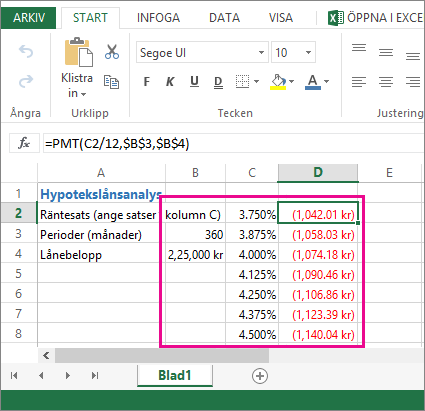Image resolution: width=425 pixels, height=411 pixels.
Task: Select column C header
Action: [x=252, y=173]
